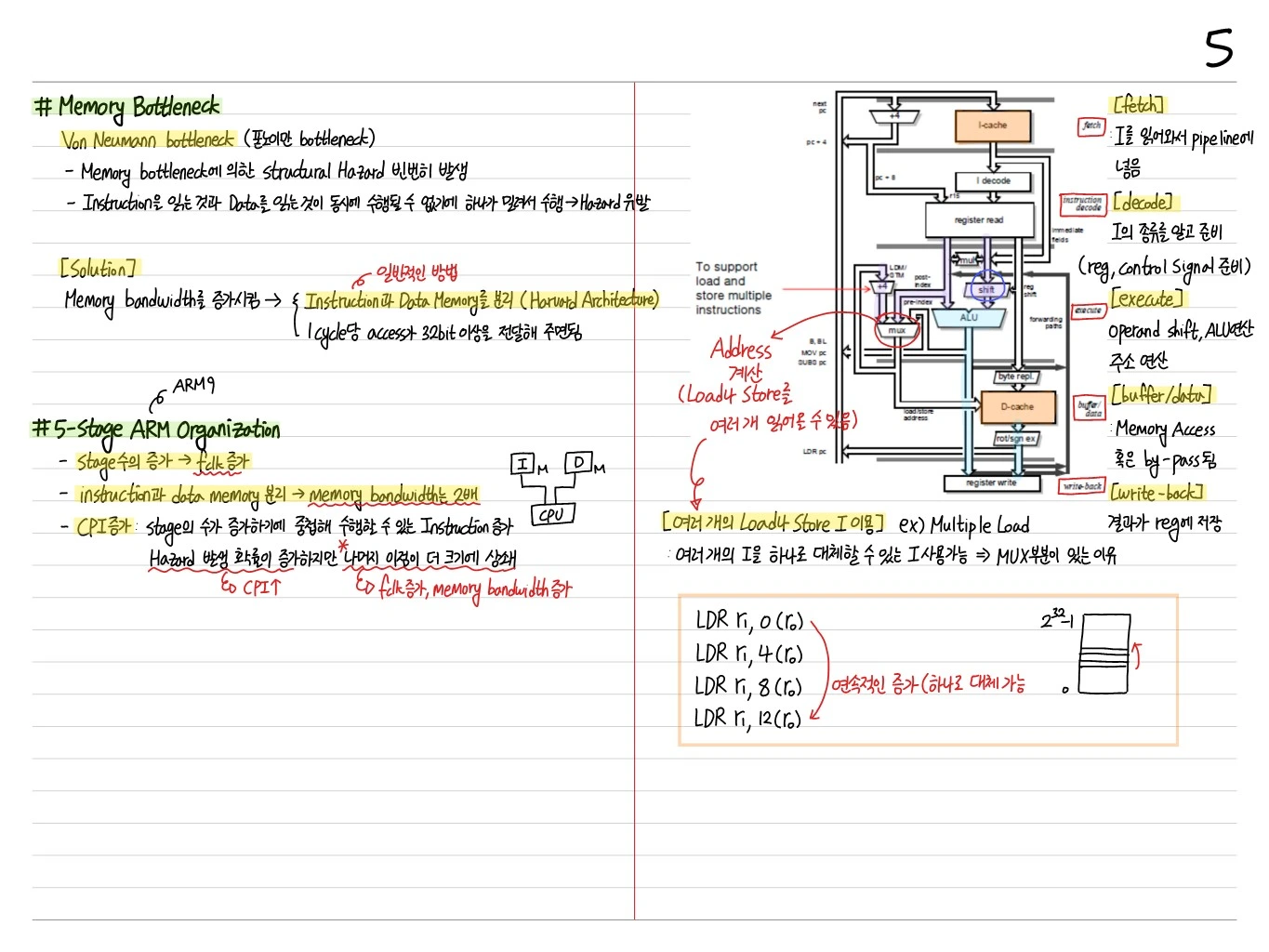The height and width of the screenshot is (952, 1269).
Task: Click the '[Solution]' label
Action: click(99, 269)
